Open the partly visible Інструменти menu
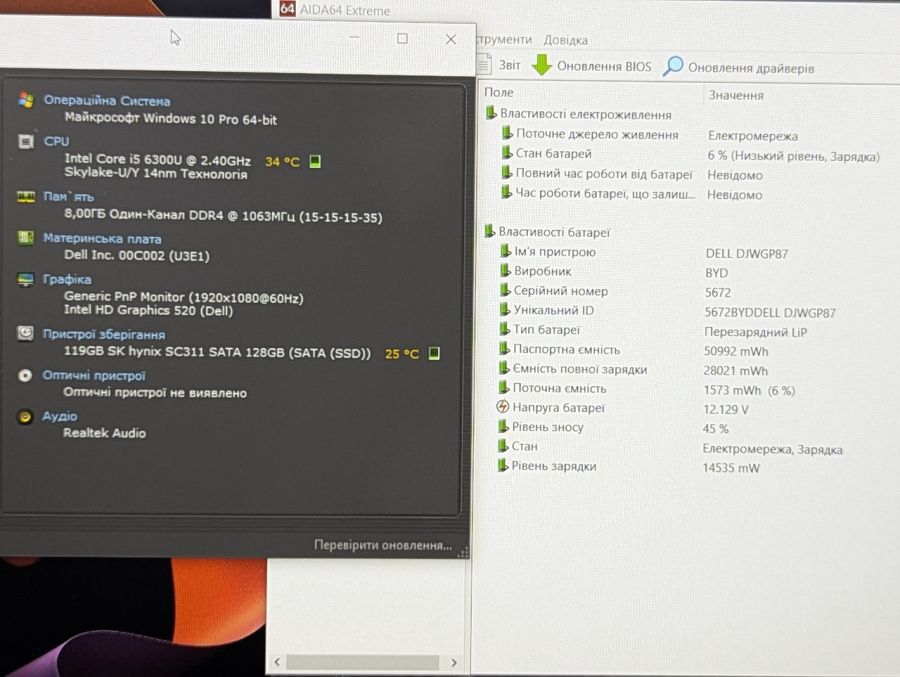This screenshot has height=677, width=900. (503, 40)
